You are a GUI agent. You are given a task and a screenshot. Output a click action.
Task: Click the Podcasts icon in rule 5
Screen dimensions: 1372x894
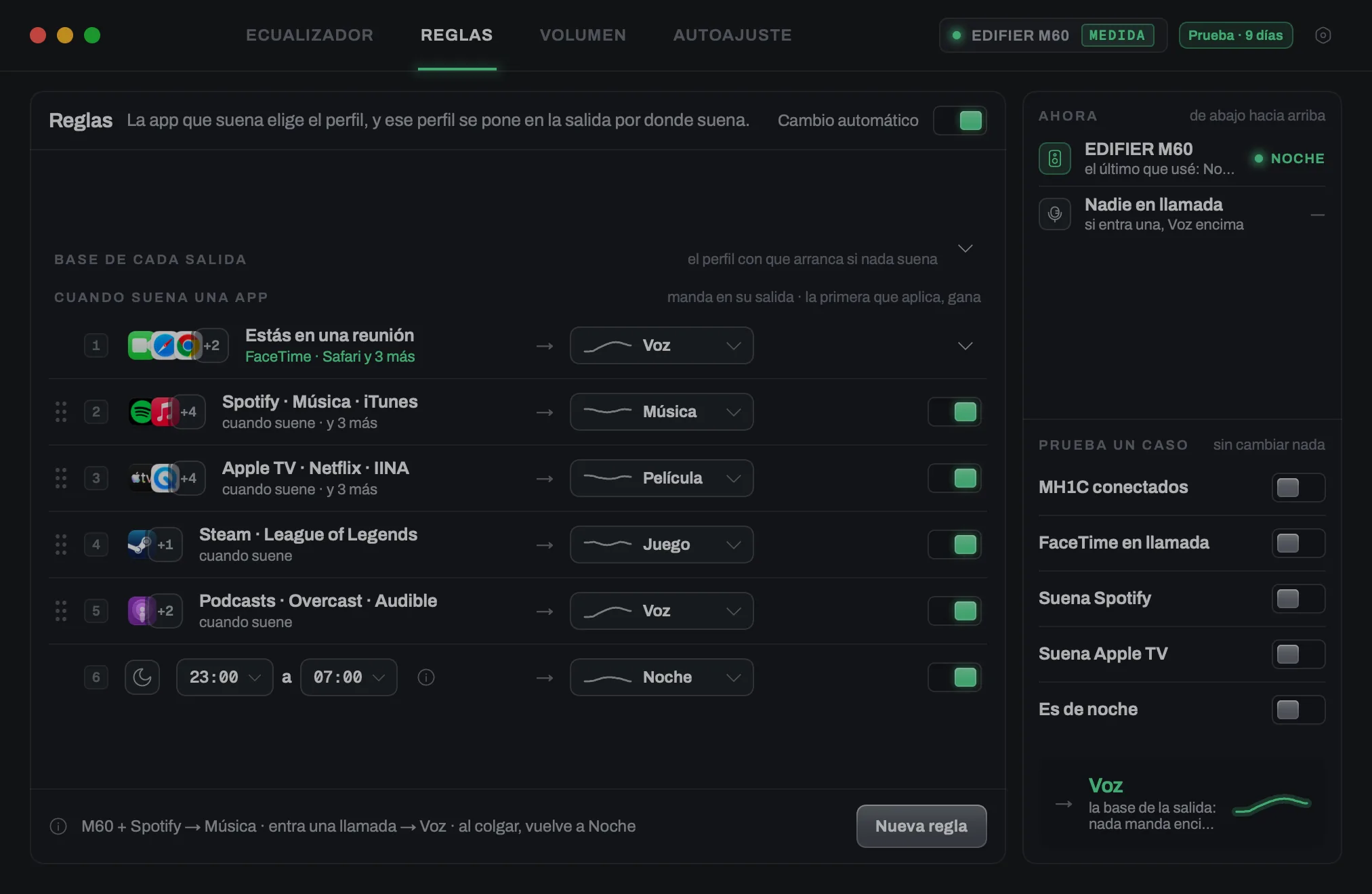pos(141,611)
